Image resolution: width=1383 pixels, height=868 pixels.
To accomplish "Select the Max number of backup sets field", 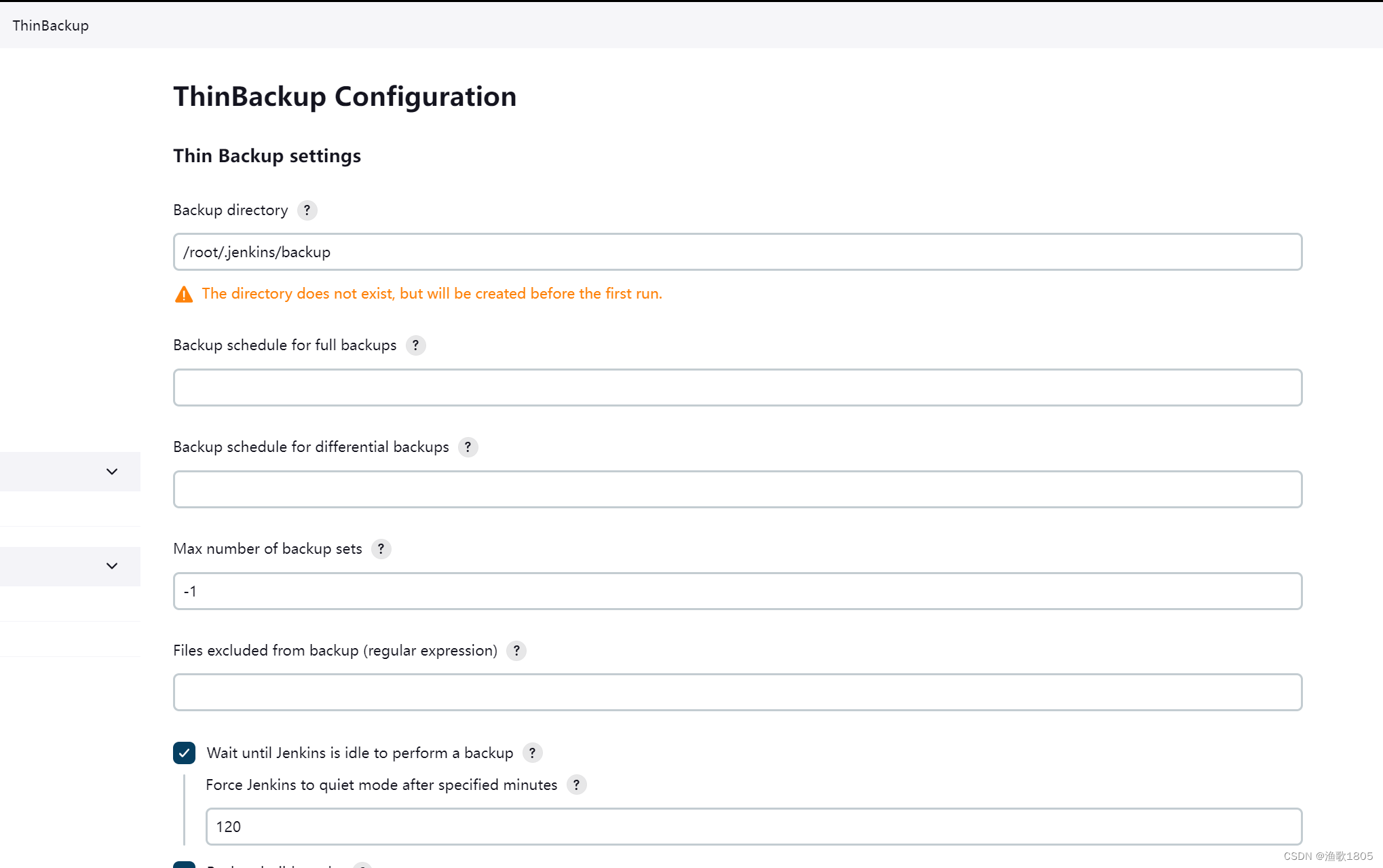I will tap(737, 591).
